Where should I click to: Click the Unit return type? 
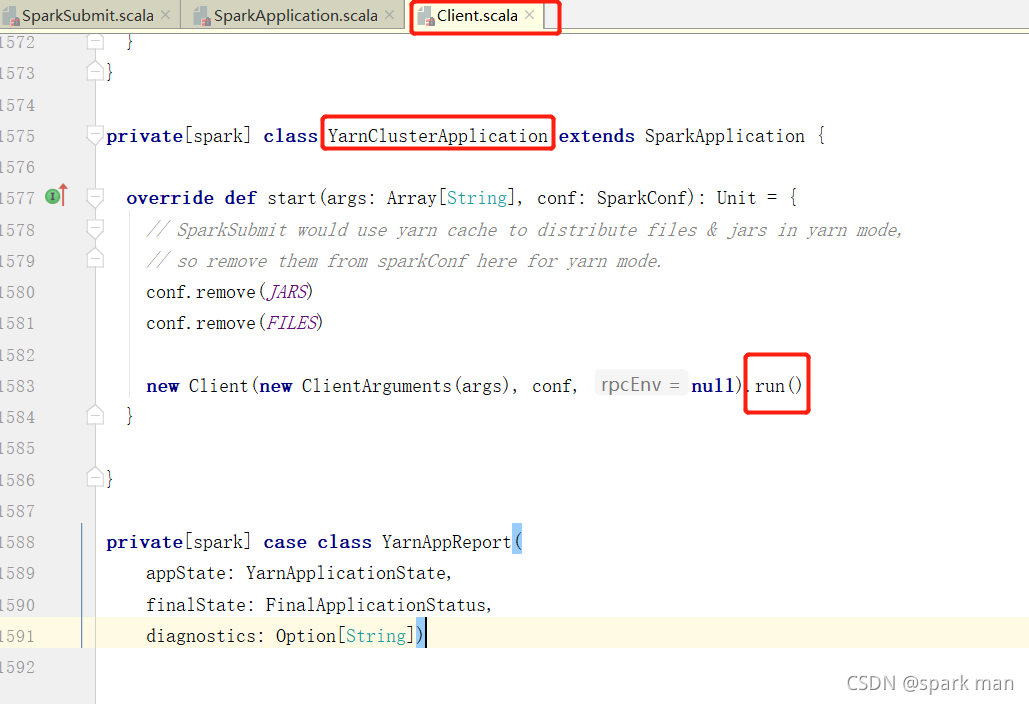point(736,197)
